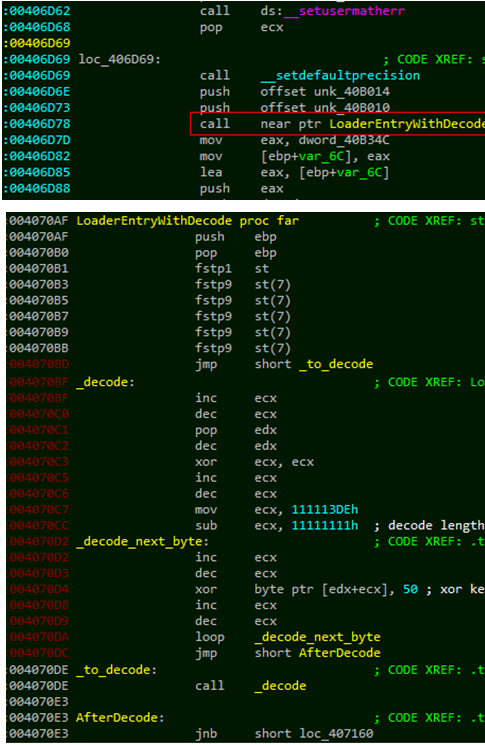This screenshot has width=485, height=745.
Task: Click the AfterDecode: label
Action: [x=120, y=717]
